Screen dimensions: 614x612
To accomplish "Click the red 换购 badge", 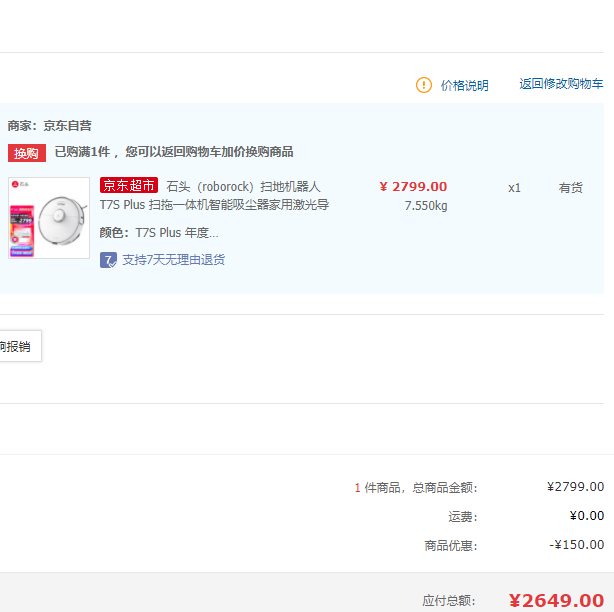I will 27,153.
